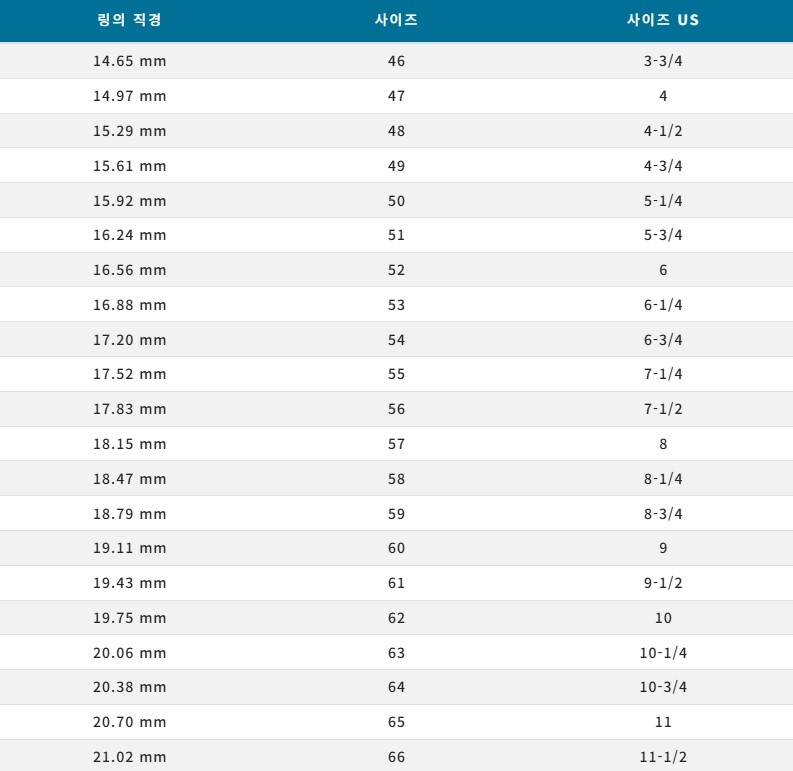Image resolution: width=793 pixels, height=771 pixels.
Task: Select the US size 7-1/2 cell
Action: point(663,409)
